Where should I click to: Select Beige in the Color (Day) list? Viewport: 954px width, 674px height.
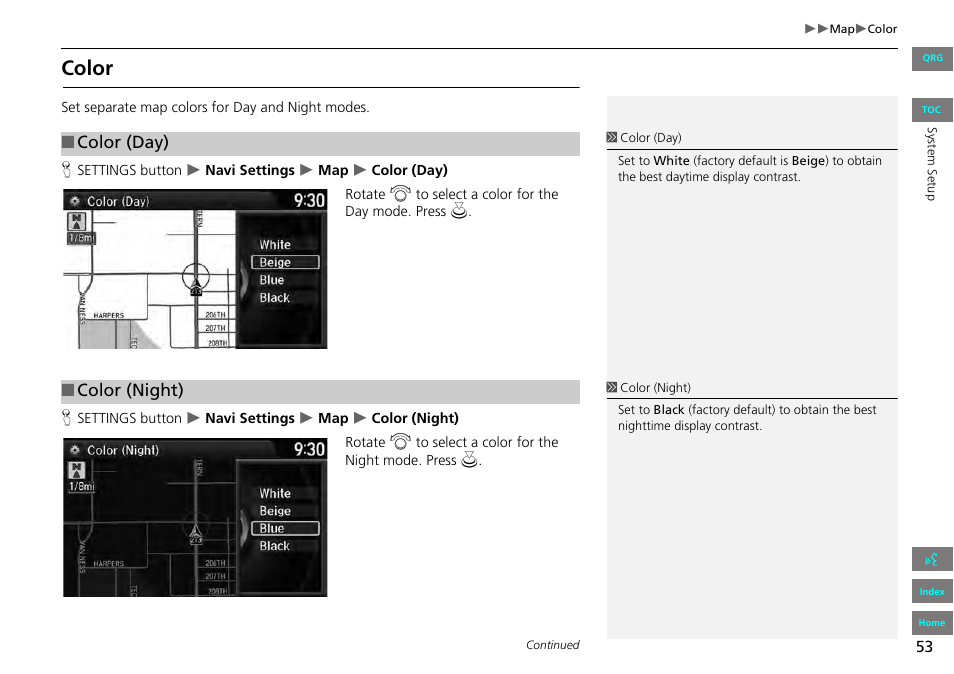pyautogui.click(x=285, y=262)
